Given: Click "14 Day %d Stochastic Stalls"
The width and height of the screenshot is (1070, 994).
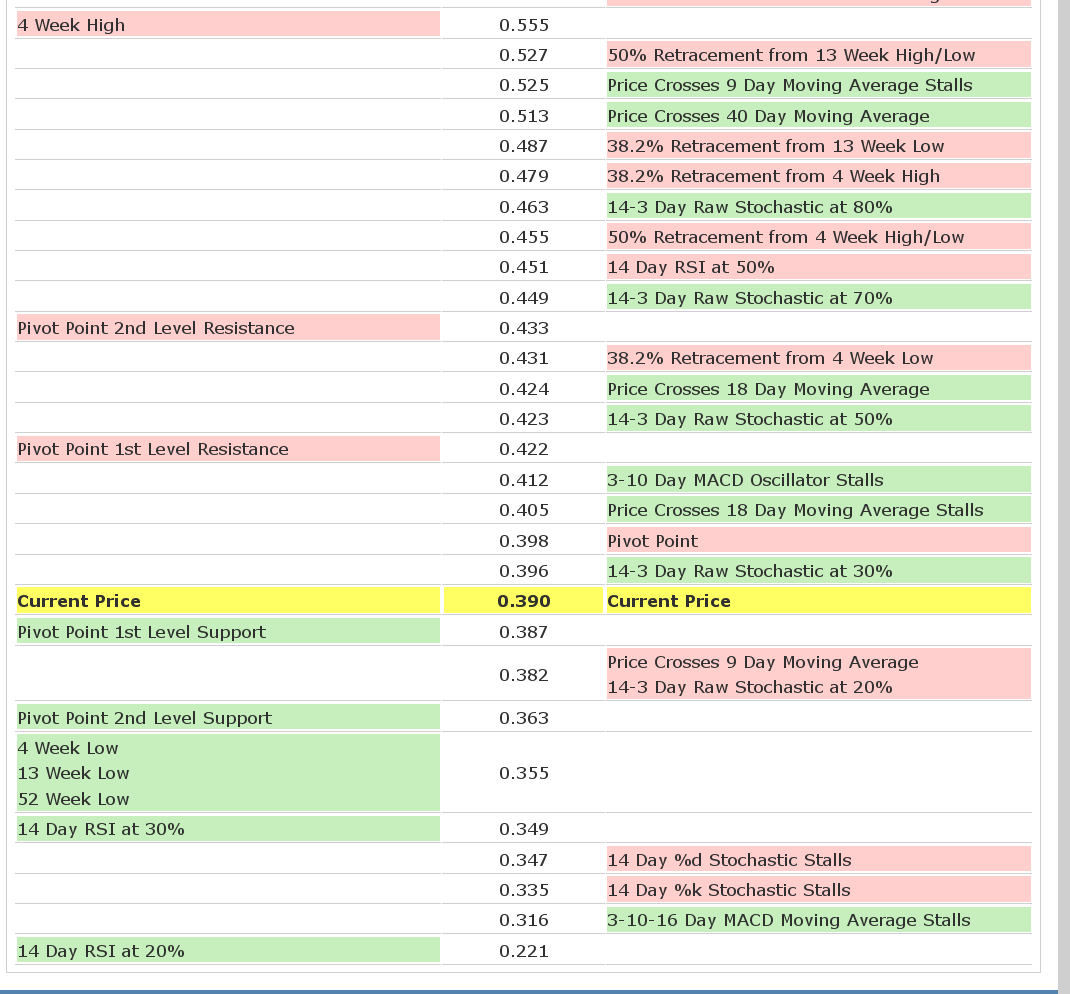Looking at the screenshot, I should (729, 860).
